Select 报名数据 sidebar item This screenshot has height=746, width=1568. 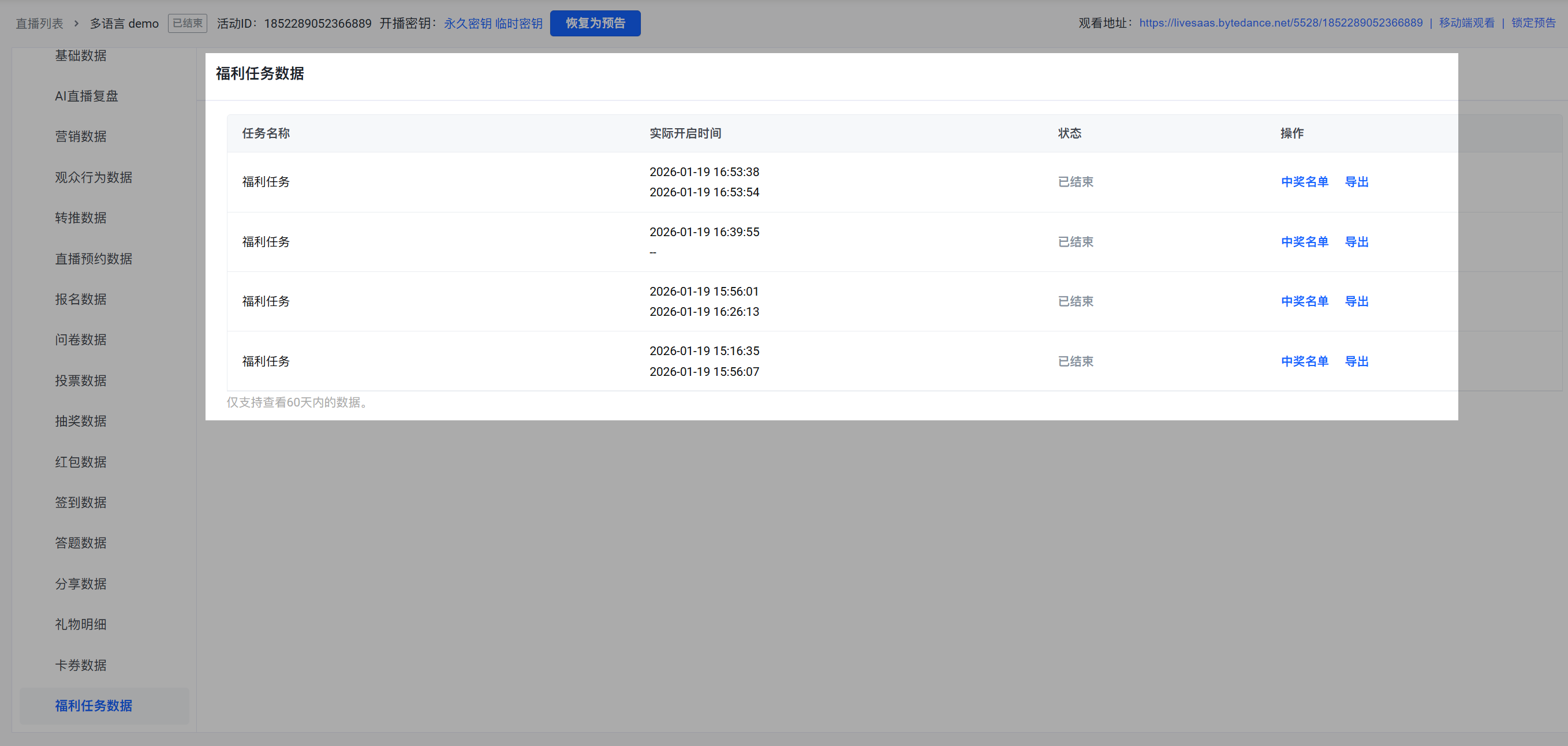[x=81, y=299]
